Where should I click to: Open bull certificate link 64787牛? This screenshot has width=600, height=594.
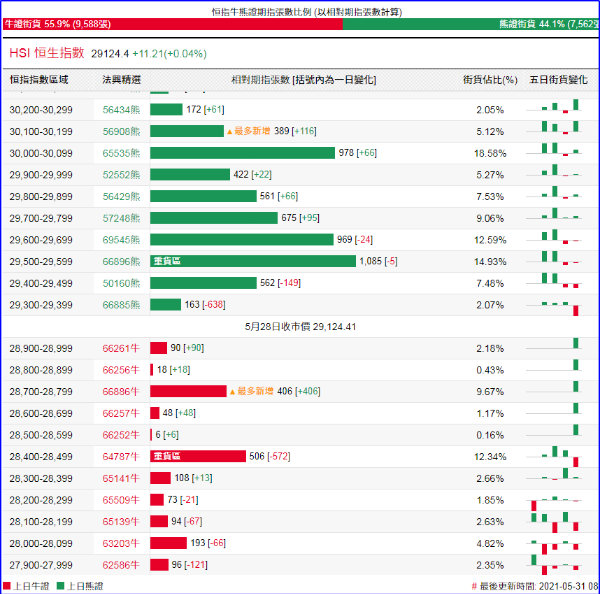pos(121,457)
